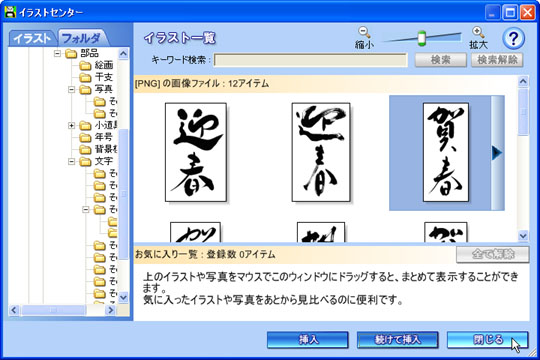Viewport: 540px width, 360px height.
Task: Click the folder tree's scroll up arrow
Action: (x=123, y=53)
